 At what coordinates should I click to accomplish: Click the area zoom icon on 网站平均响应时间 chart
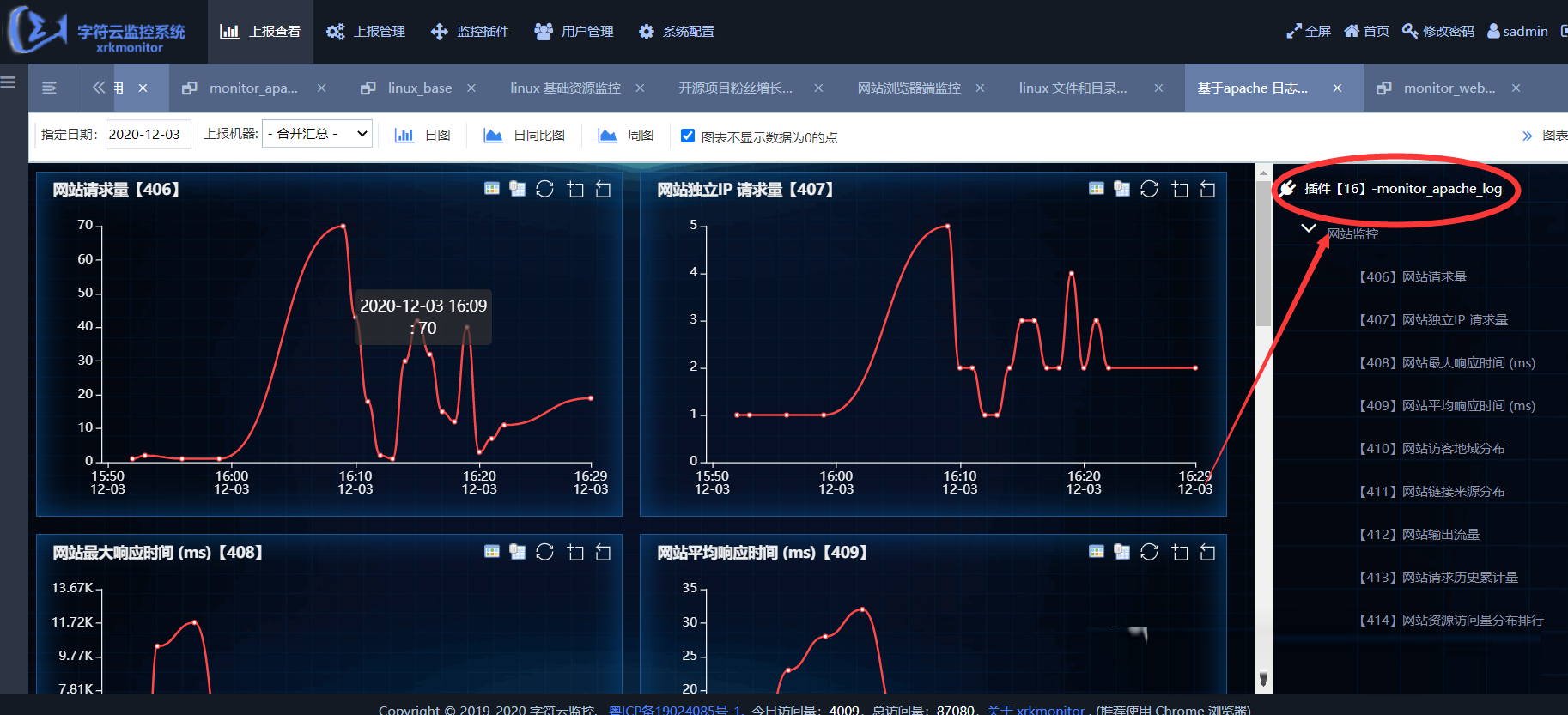tap(1180, 552)
